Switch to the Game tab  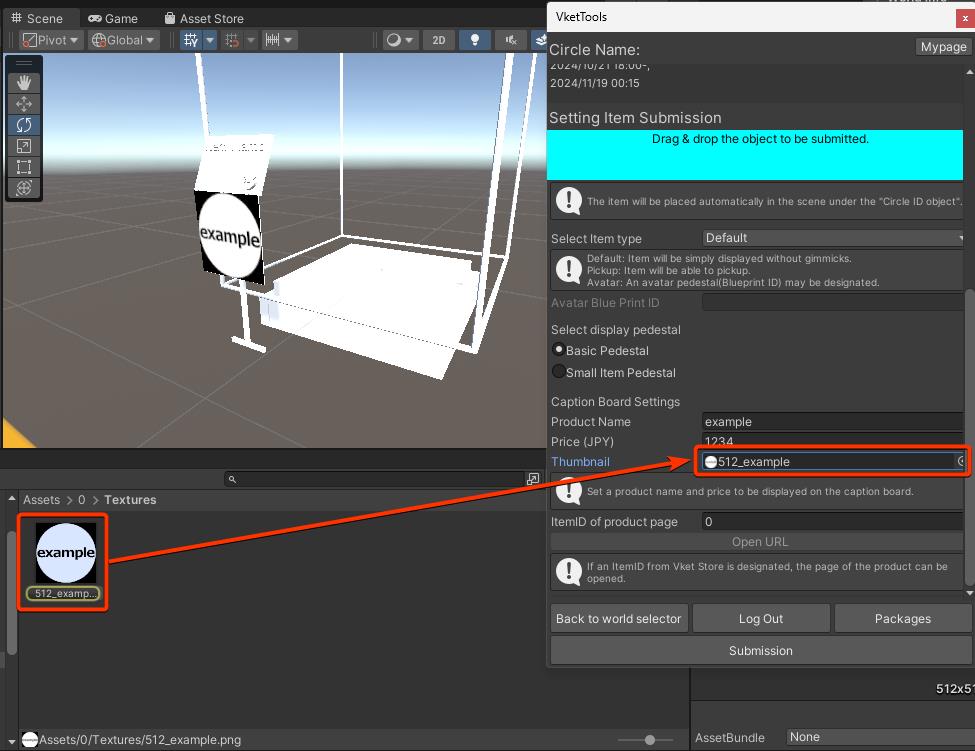(112, 18)
